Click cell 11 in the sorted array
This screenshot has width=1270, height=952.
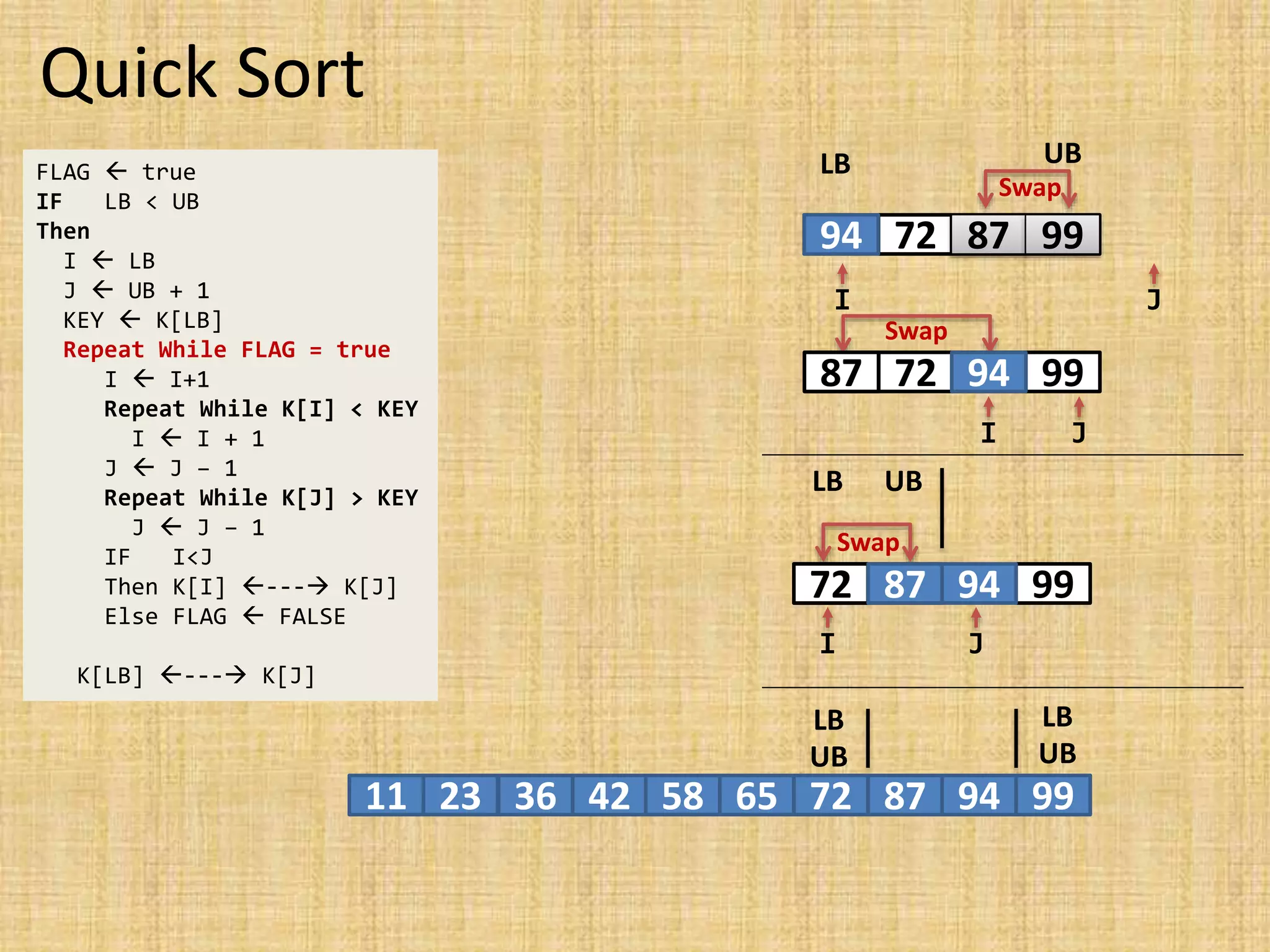click(x=386, y=796)
